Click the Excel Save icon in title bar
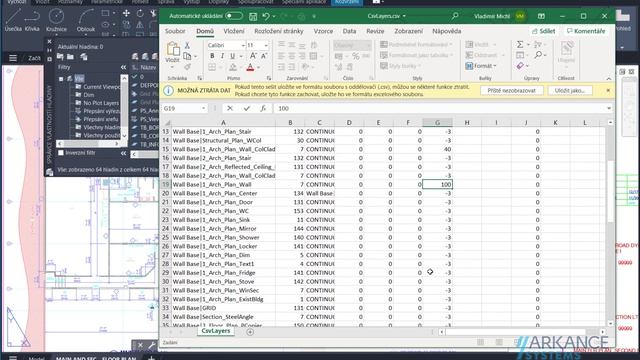640x360 pixels. (253, 16)
